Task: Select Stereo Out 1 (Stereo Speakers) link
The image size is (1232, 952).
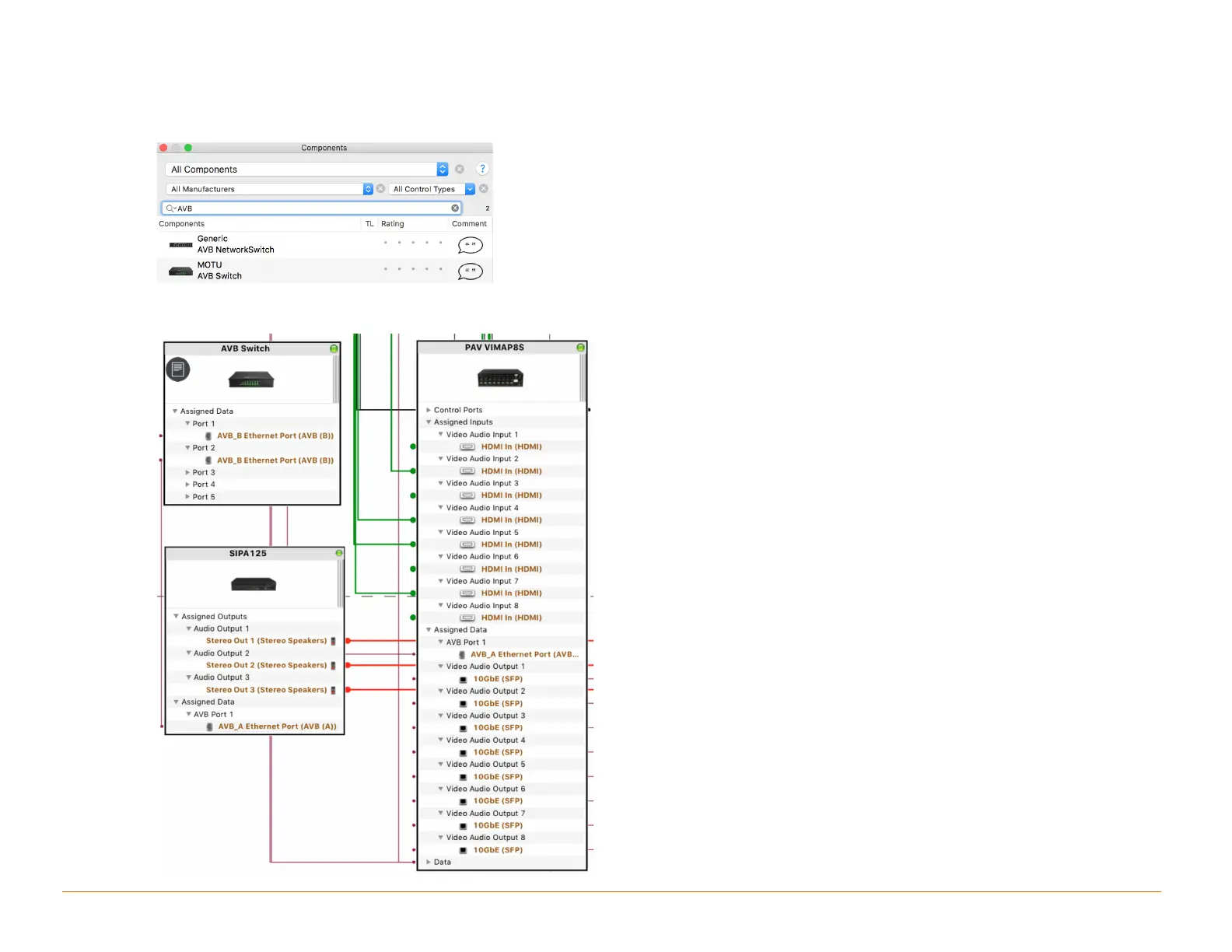Action: [266, 641]
